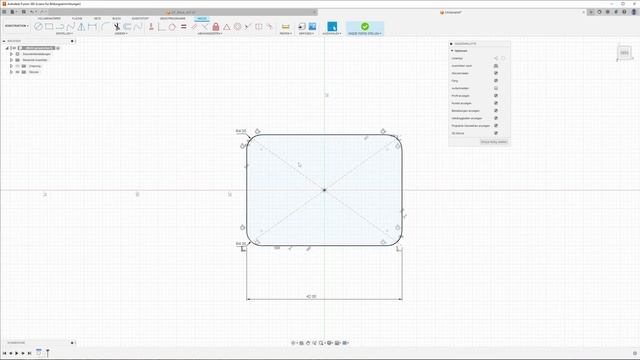Expand the Benannte Ansichten tree node
This screenshot has height=360, width=640.
11,60
